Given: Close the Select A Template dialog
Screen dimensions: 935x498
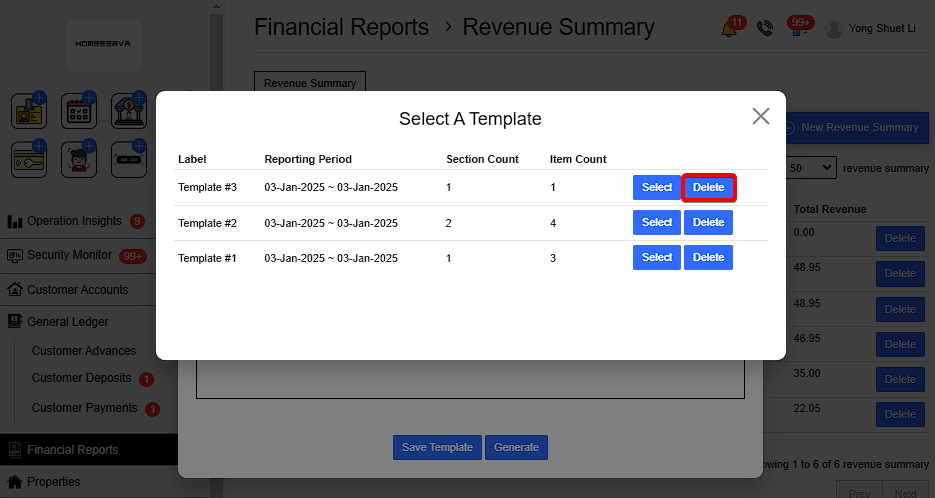Looking at the screenshot, I should point(761,116).
